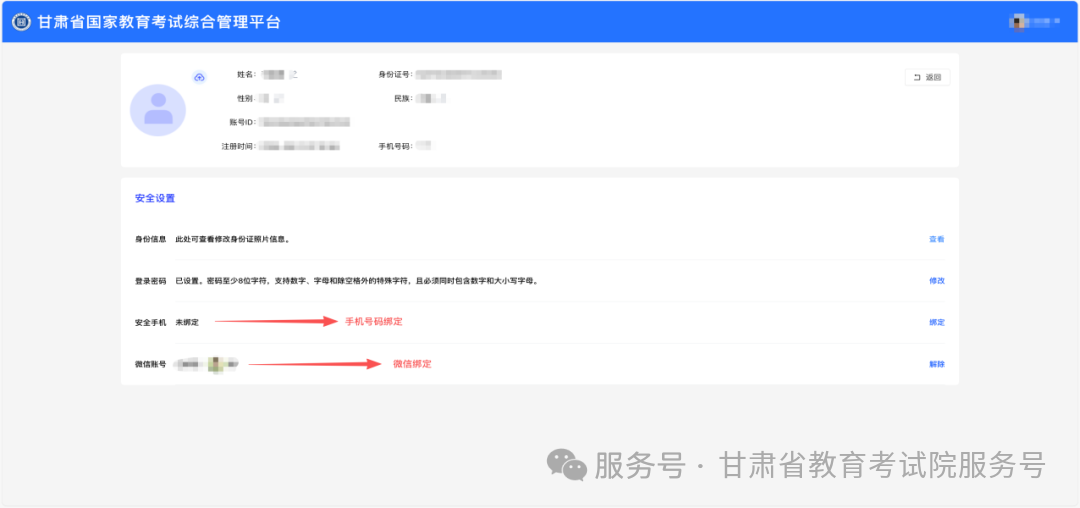Click the small edit icon next to 姓名
This screenshot has height=508, width=1080.
point(294,75)
